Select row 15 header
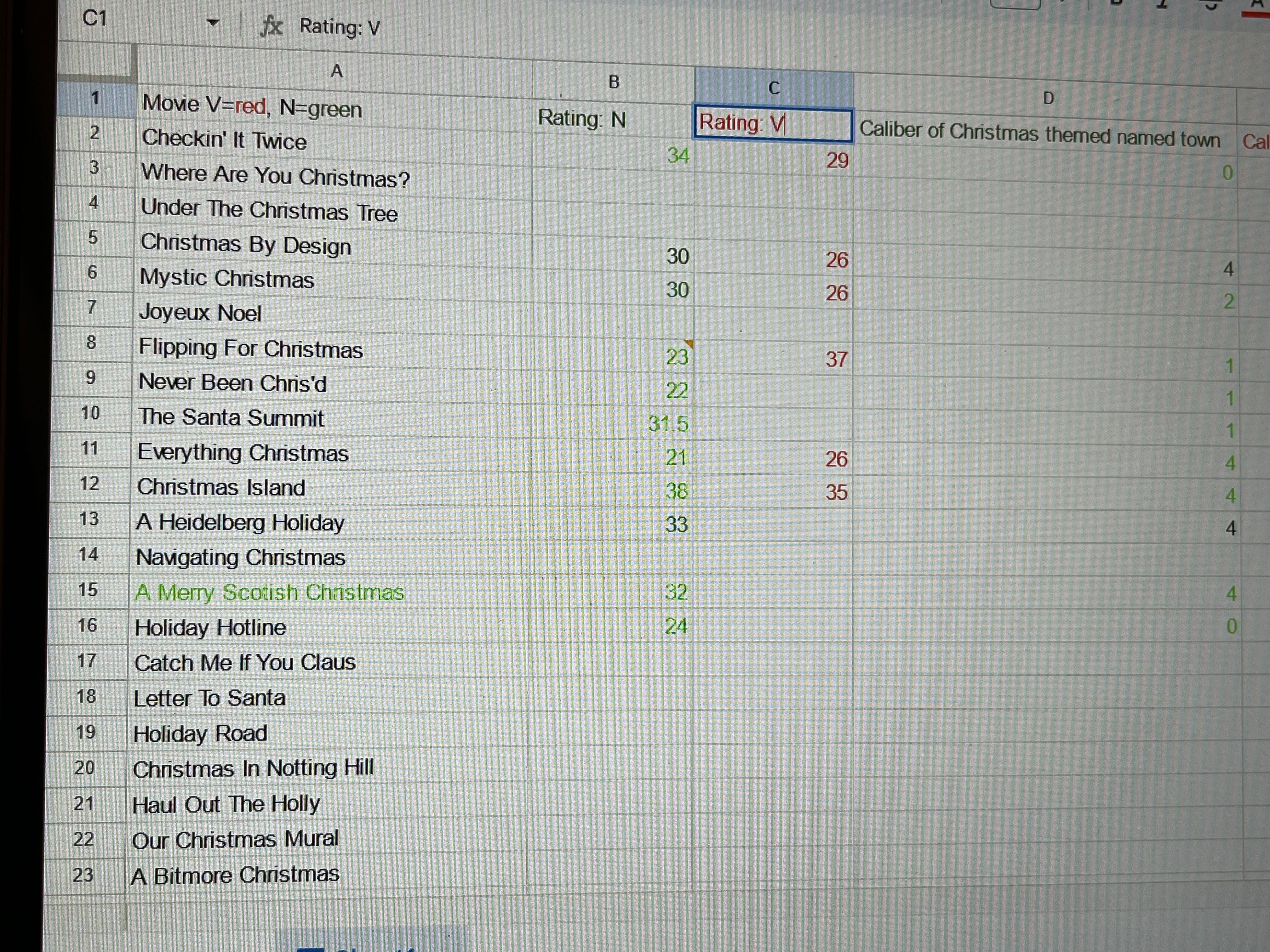This screenshot has width=1270, height=952. click(x=88, y=590)
